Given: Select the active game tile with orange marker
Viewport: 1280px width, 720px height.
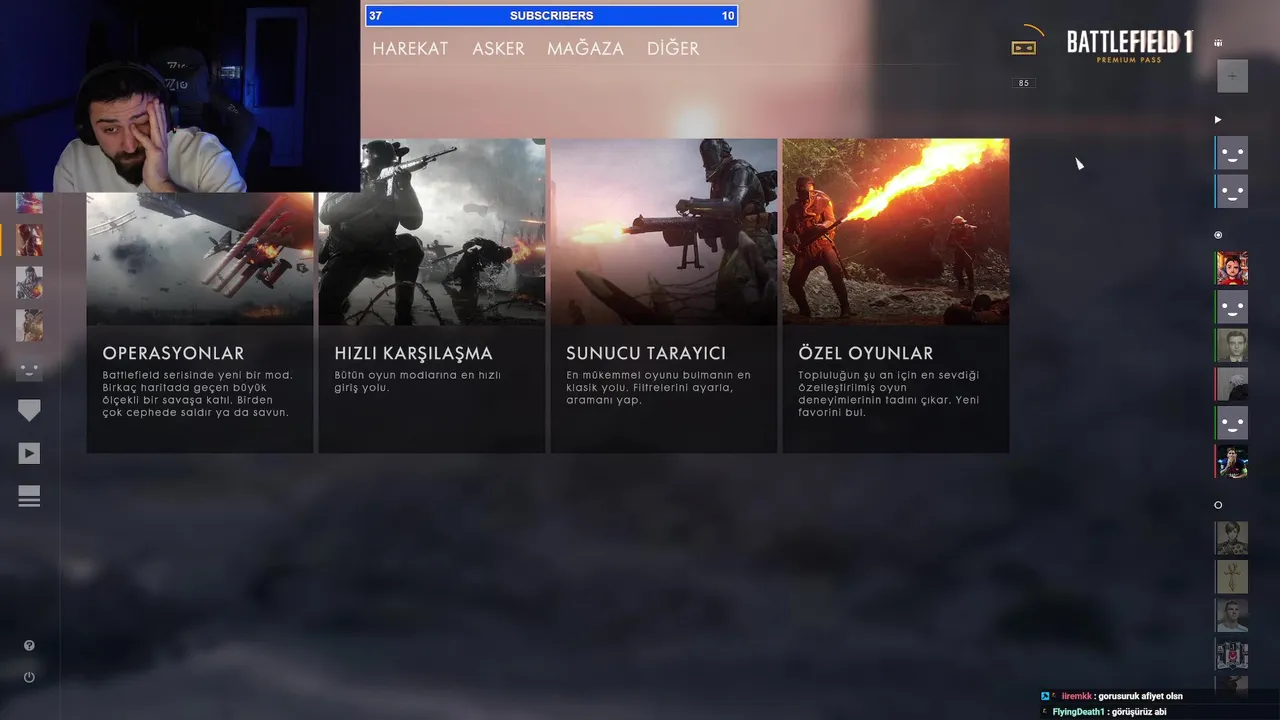Looking at the screenshot, I should tap(29, 240).
